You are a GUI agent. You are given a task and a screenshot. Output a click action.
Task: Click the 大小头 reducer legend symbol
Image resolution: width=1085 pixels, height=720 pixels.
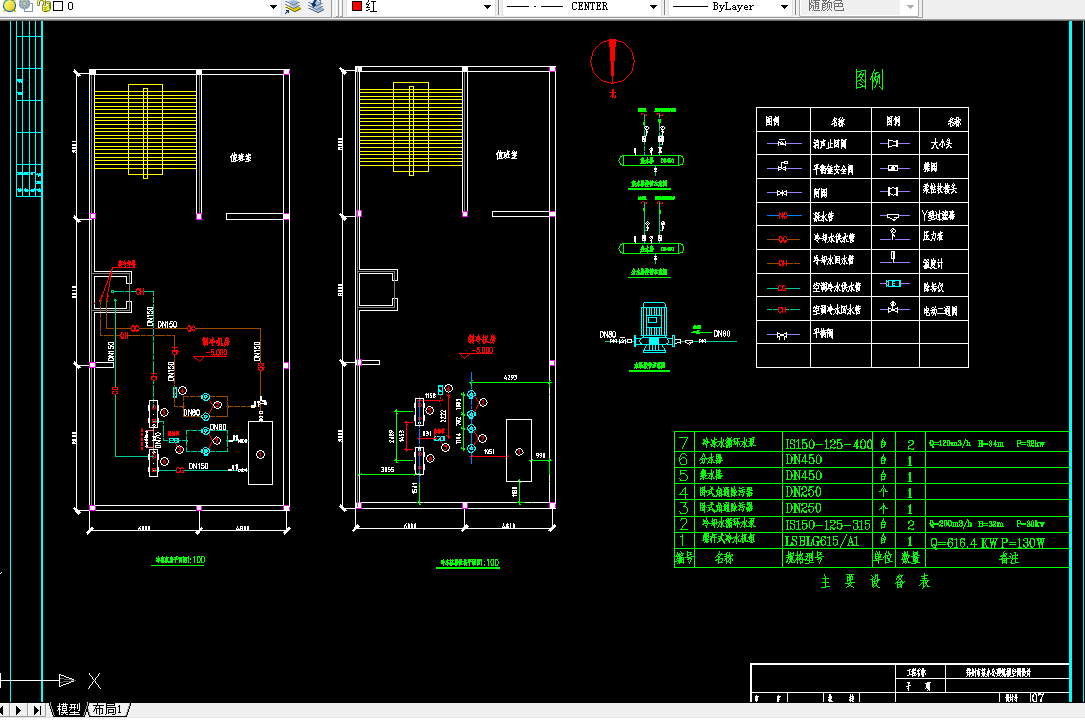pos(893,143)
